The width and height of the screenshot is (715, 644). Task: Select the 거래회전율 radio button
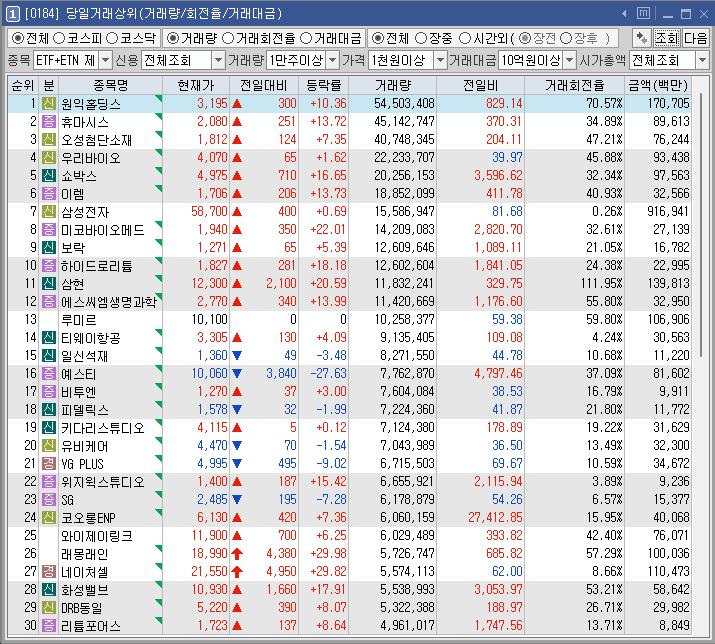pos(228,38)
